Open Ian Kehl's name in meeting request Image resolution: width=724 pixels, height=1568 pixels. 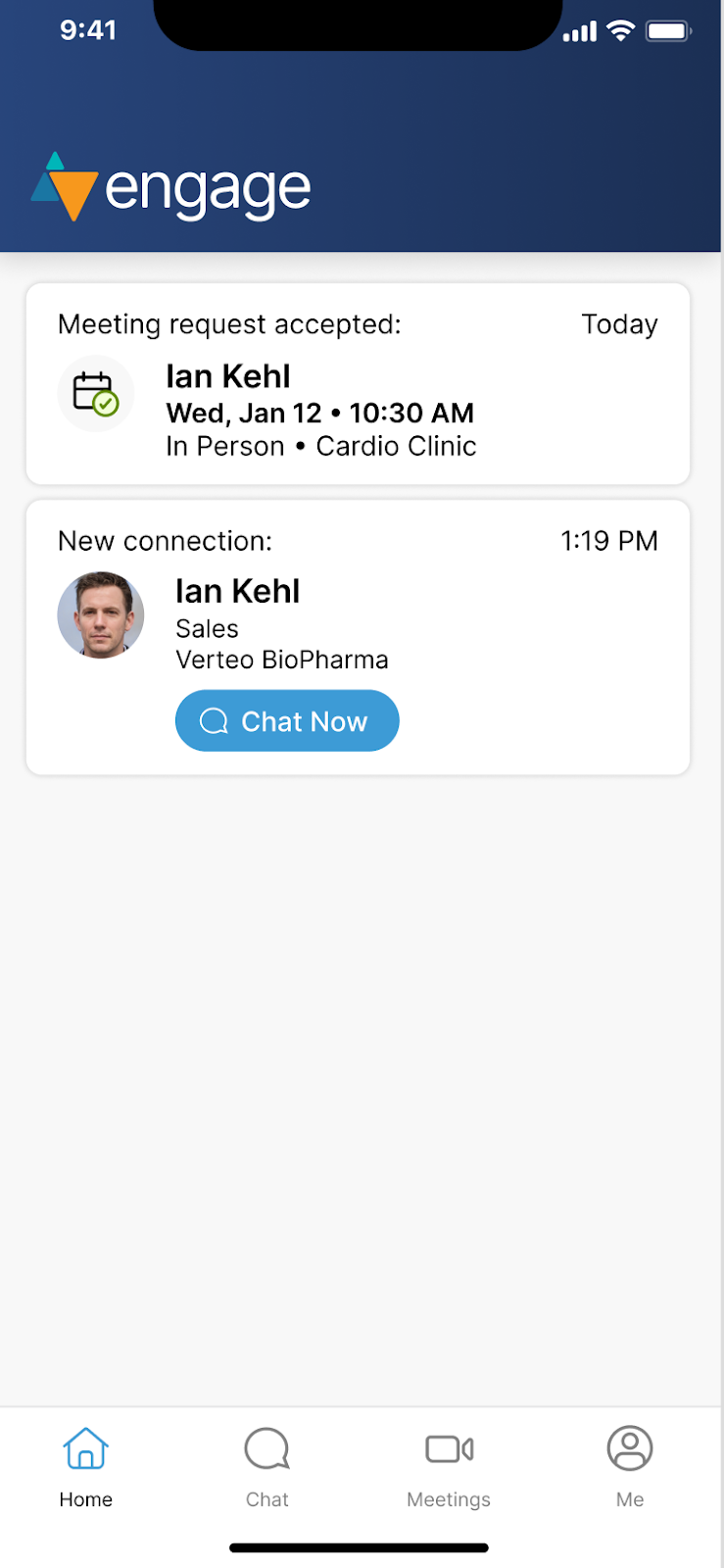click(x=228, y=376)
